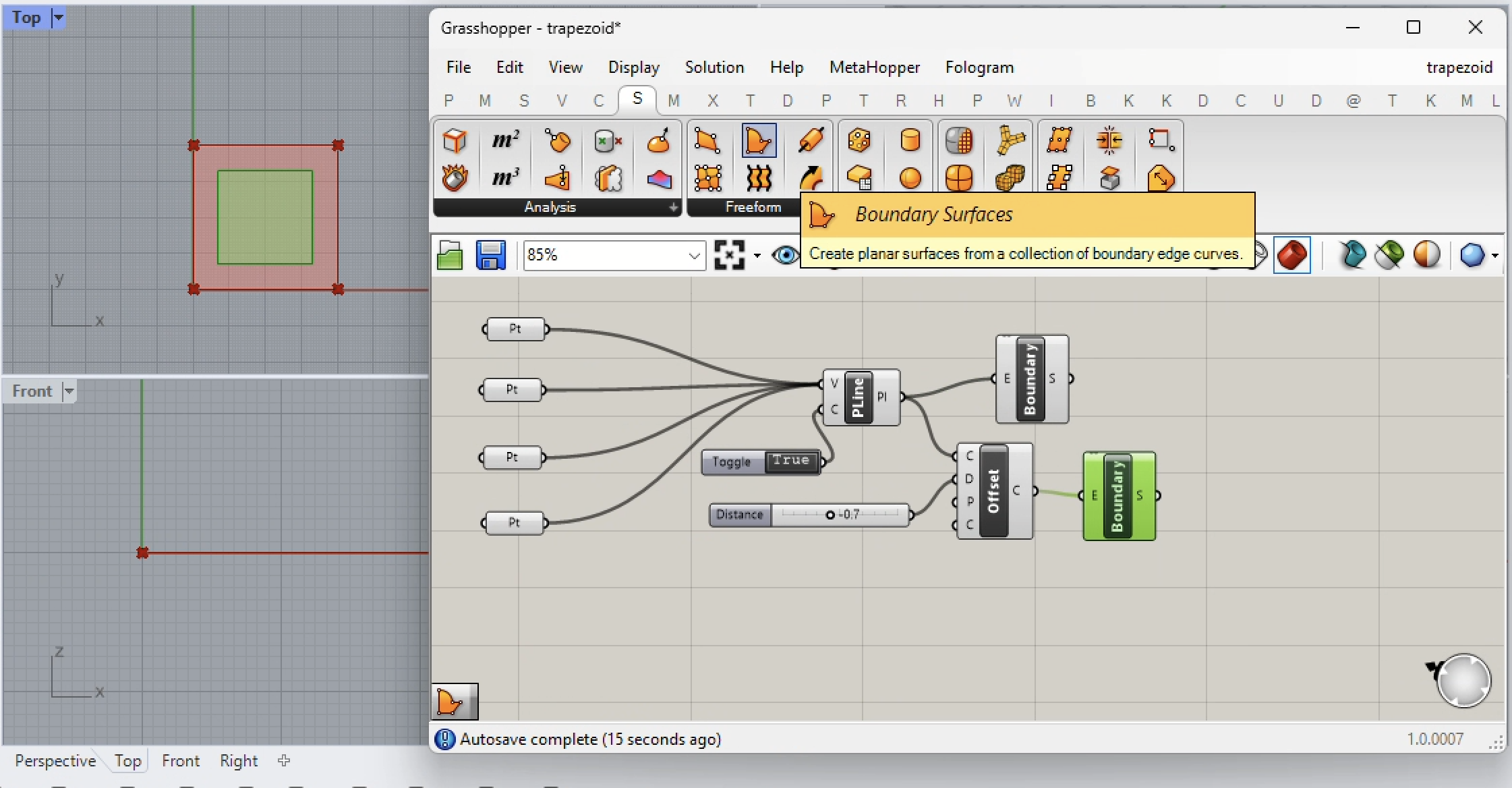Click the Distance slider handle at -0.7

(830, 515)
